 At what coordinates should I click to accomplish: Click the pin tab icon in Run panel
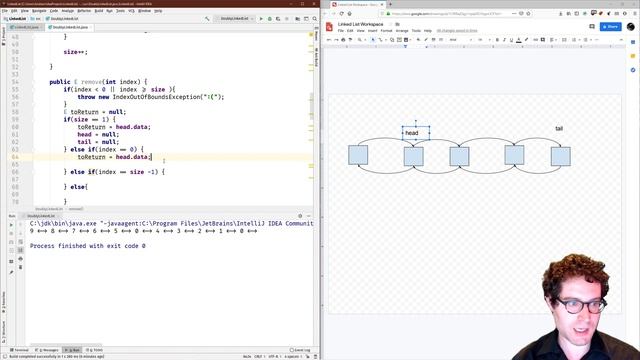pos(11,272)
